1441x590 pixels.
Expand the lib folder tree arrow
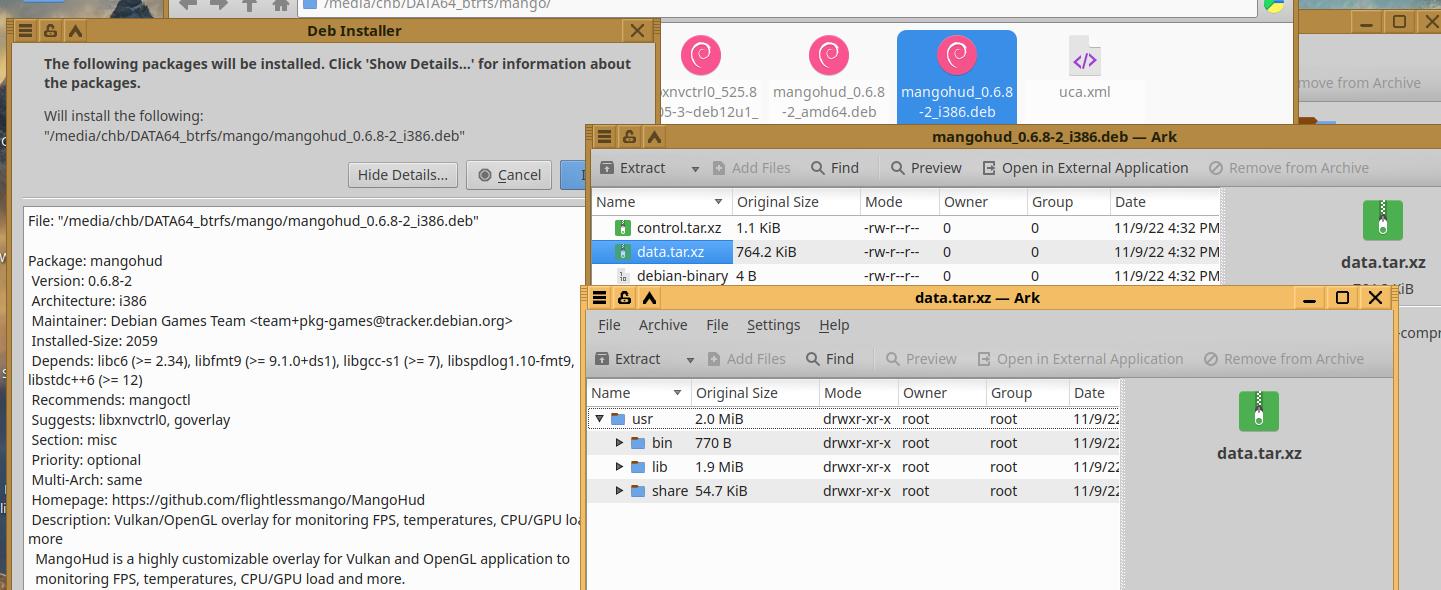620,467
